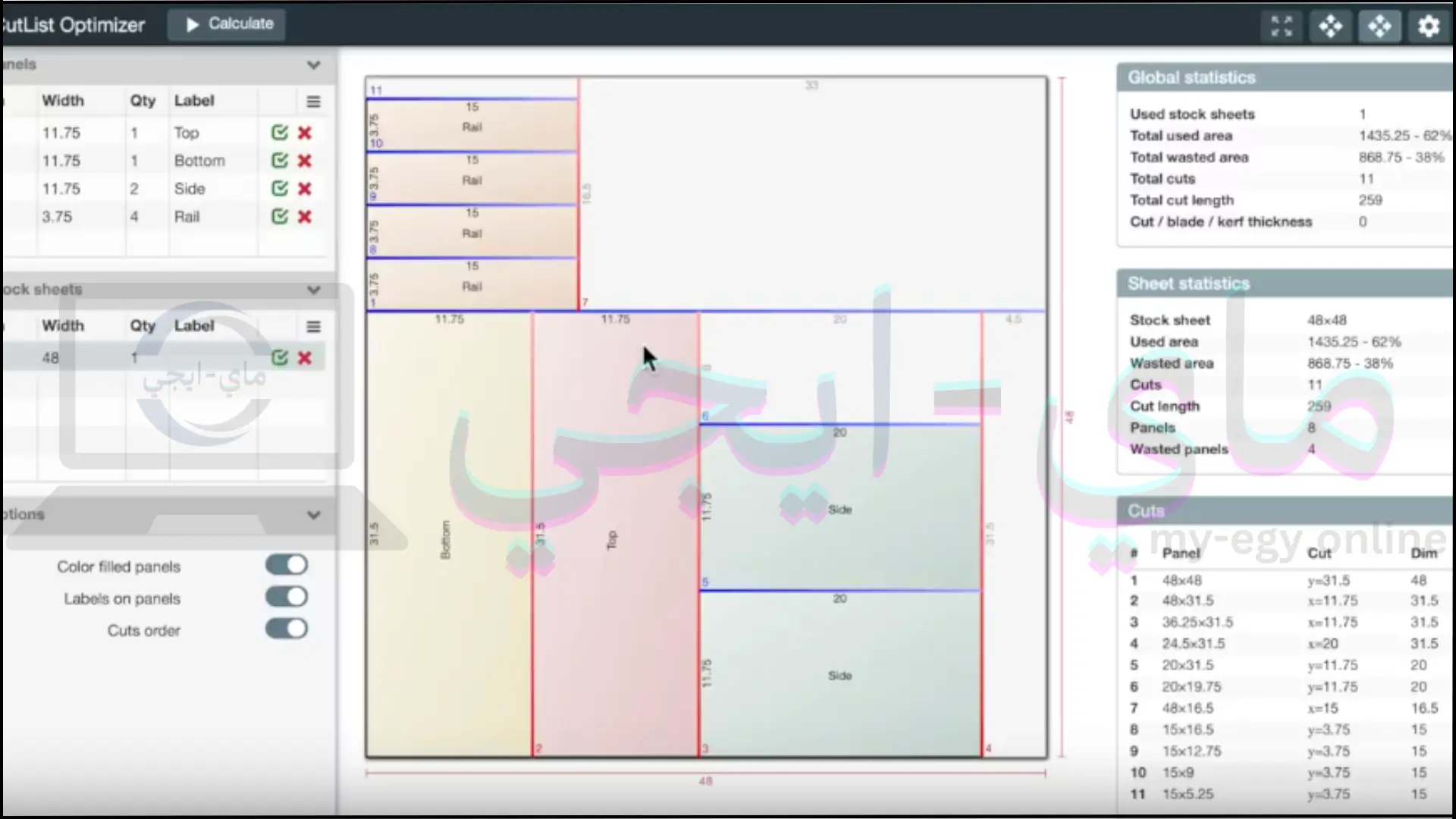Delete the Side panel row
This screenshot has height=819, width=1456.
(305, 189)
